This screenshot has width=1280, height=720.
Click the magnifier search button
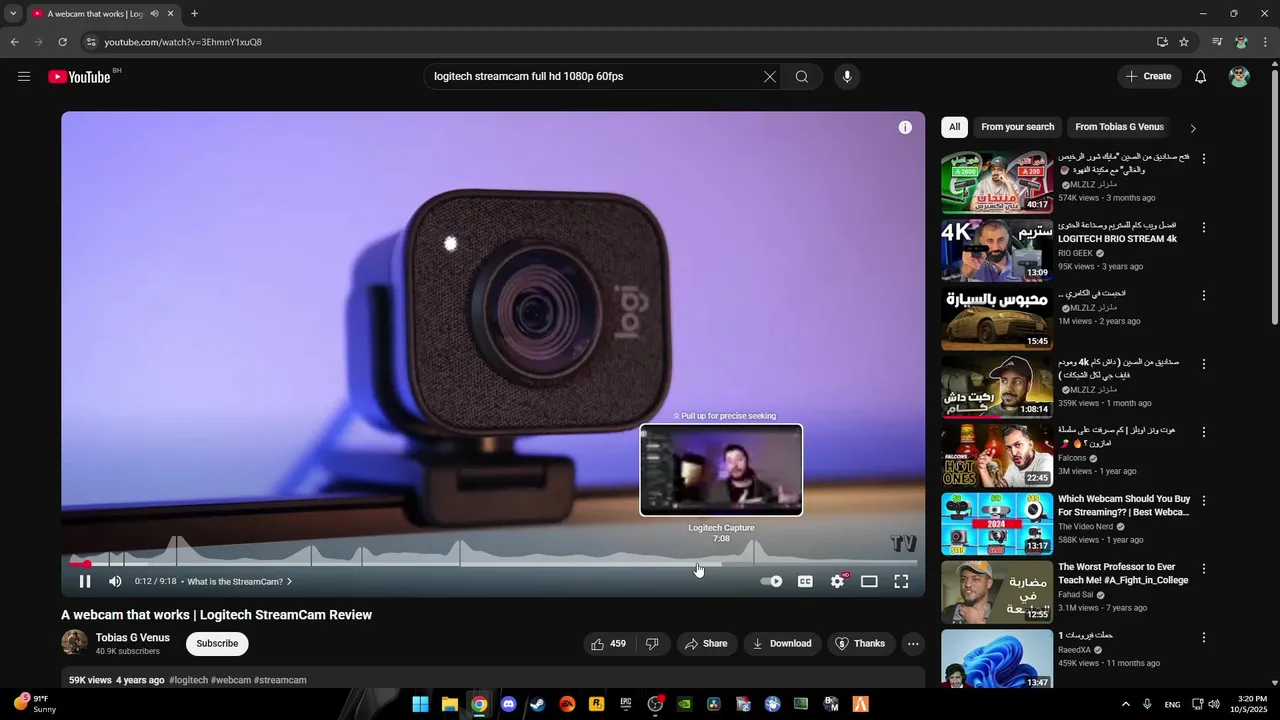point(802,77)
